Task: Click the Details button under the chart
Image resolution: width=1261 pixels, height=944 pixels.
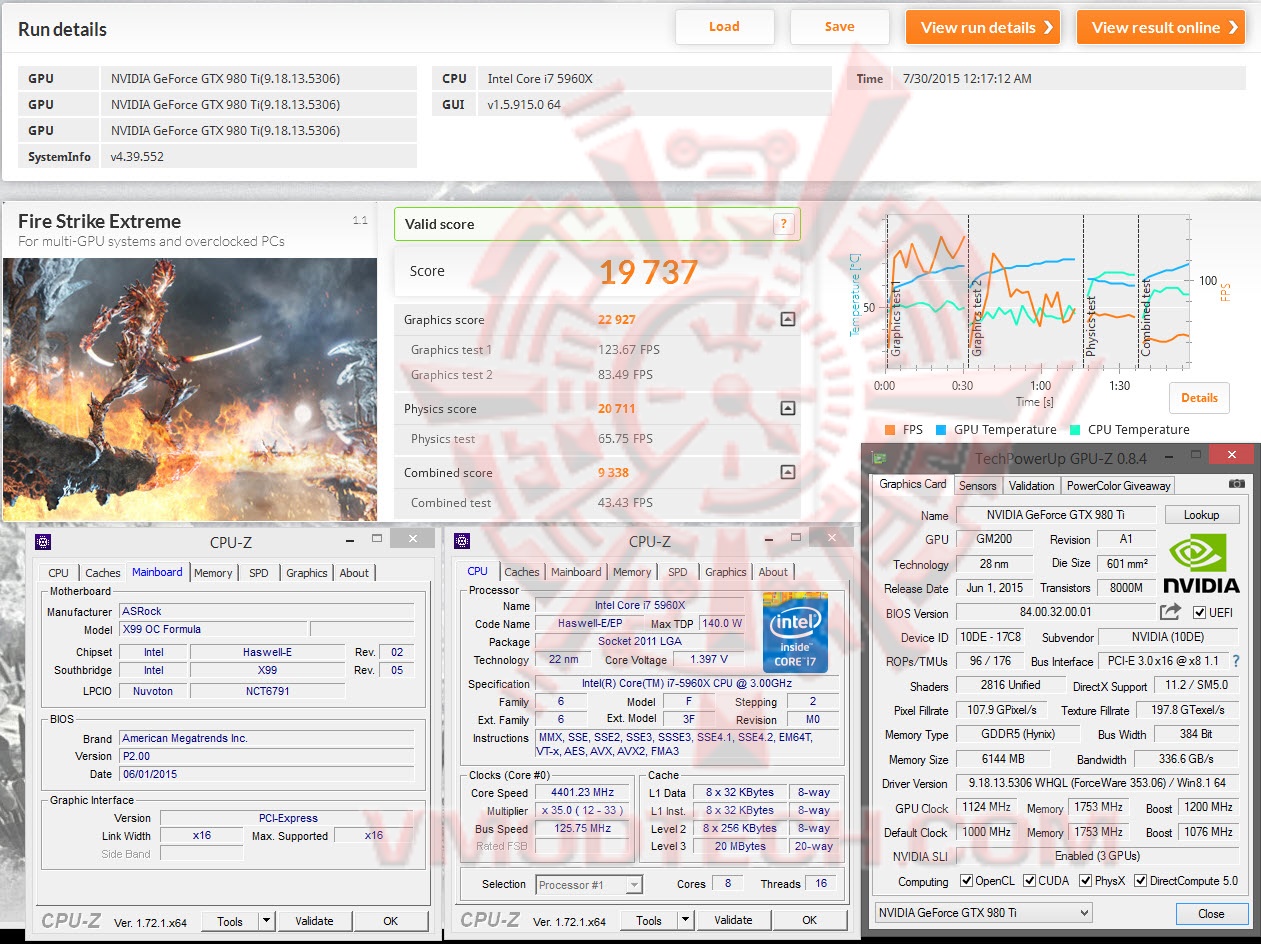Action: click(x=1199, y=397)
